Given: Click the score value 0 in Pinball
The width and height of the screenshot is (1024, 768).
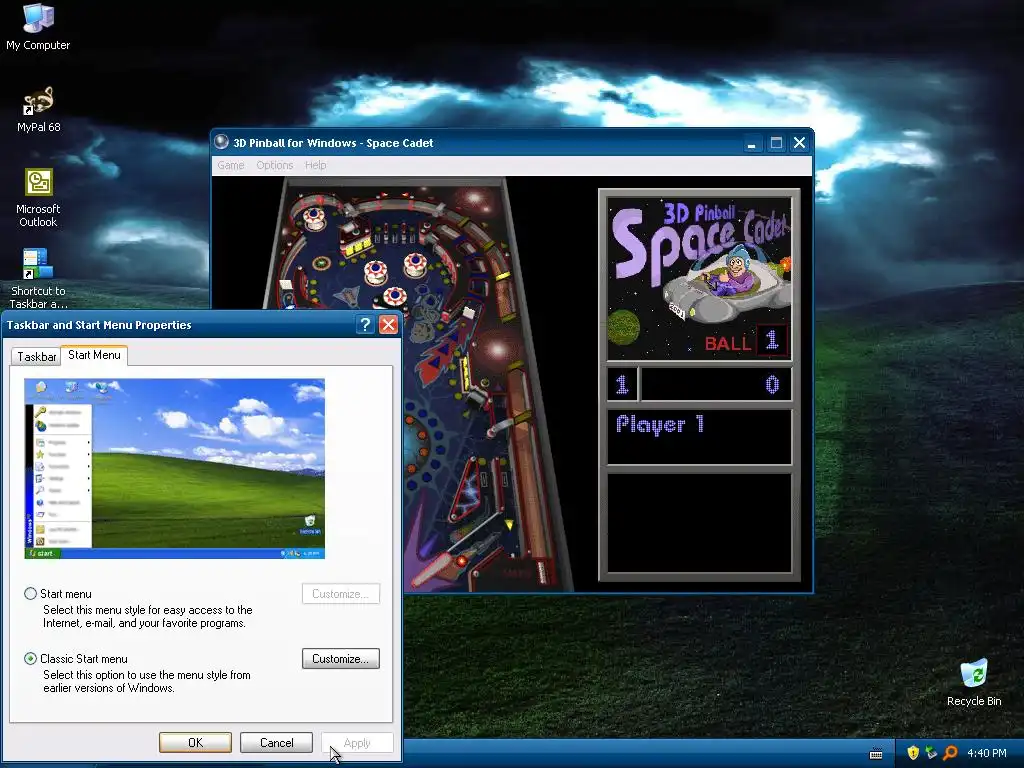Looking at the screenshot, I should point(772,384).
